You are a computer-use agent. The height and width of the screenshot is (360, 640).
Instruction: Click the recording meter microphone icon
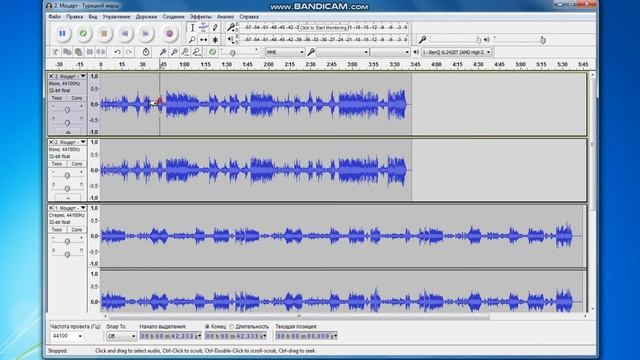coord(231,27)
